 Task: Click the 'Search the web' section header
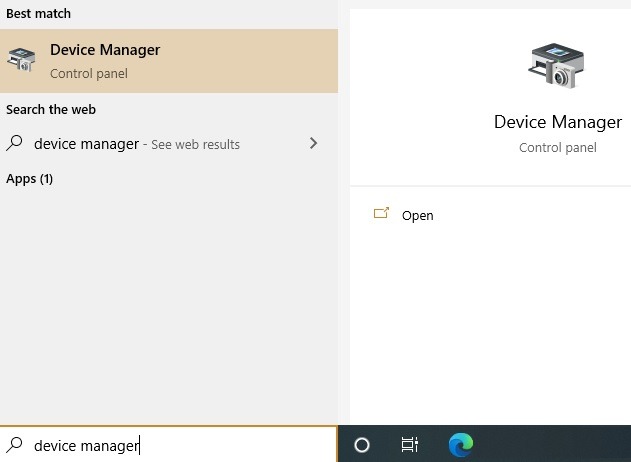pos(51,109)
